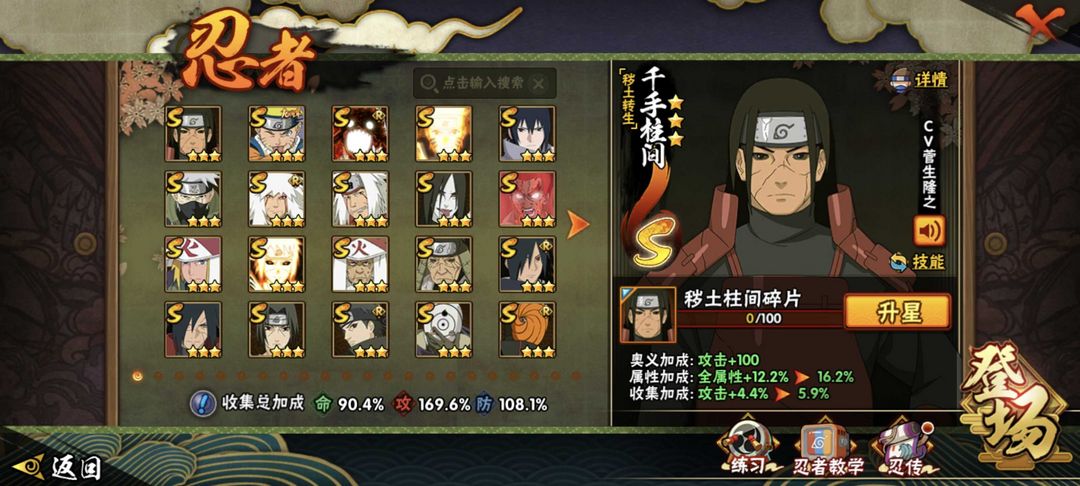Play the voice sample speaker icon
This screenshot has height=486, width=1080.
tap(929, 231)
